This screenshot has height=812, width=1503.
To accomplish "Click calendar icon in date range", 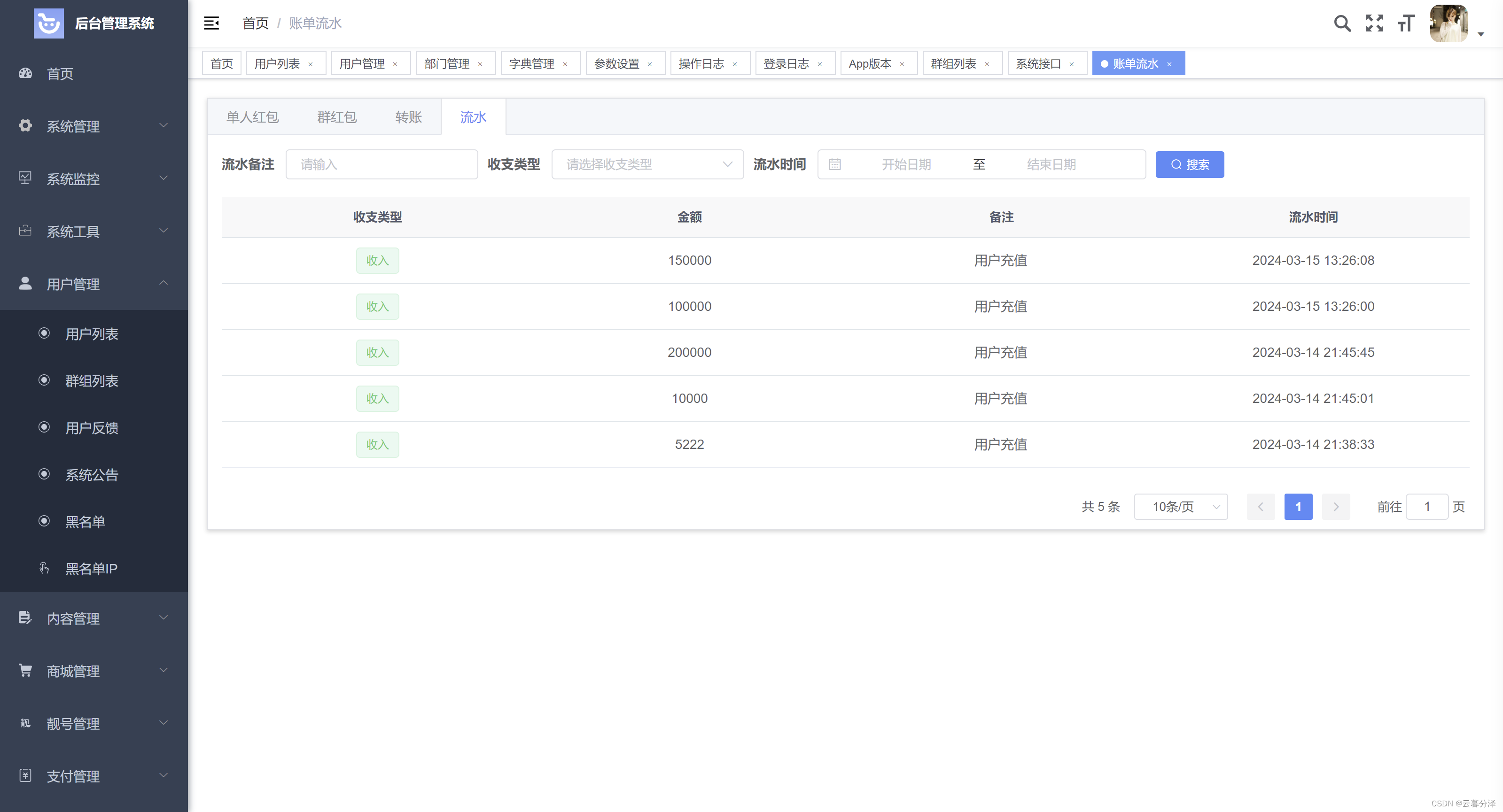I will click(835, 164).
